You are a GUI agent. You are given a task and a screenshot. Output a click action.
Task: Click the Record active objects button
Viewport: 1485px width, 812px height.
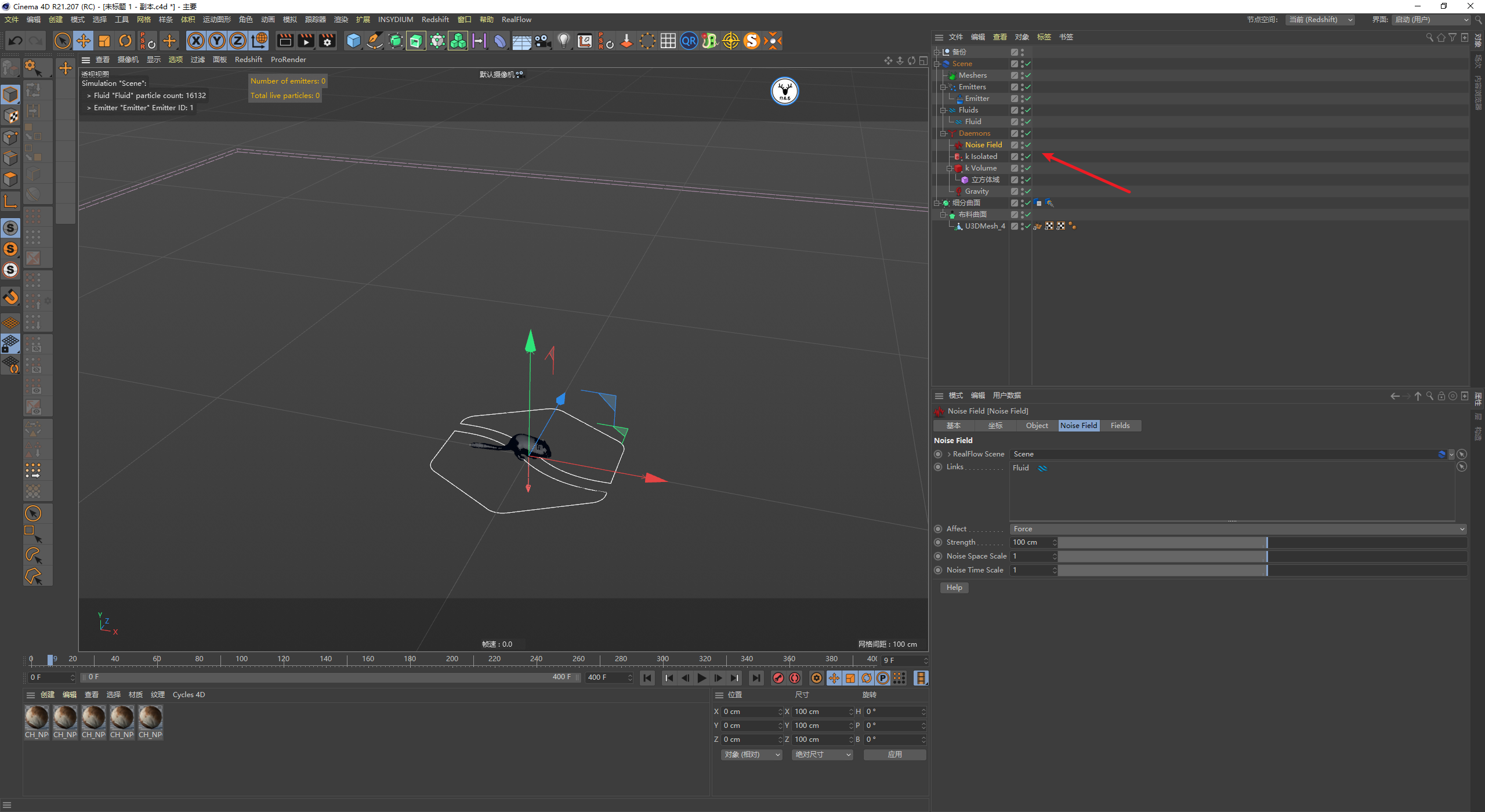[778, 678]
